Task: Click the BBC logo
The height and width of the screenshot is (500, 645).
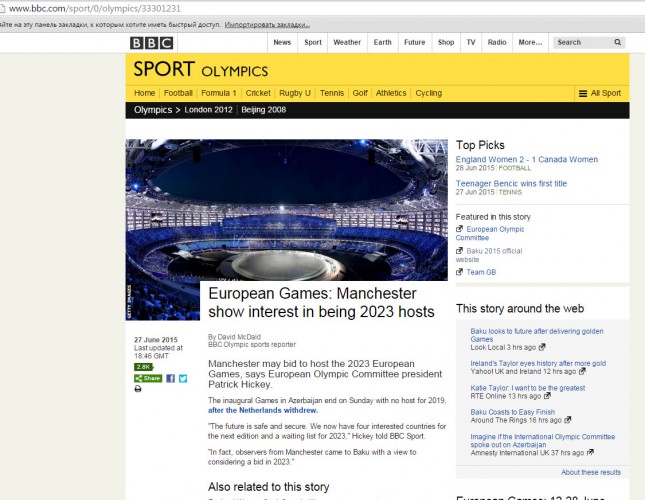Action: coord(151,43)
